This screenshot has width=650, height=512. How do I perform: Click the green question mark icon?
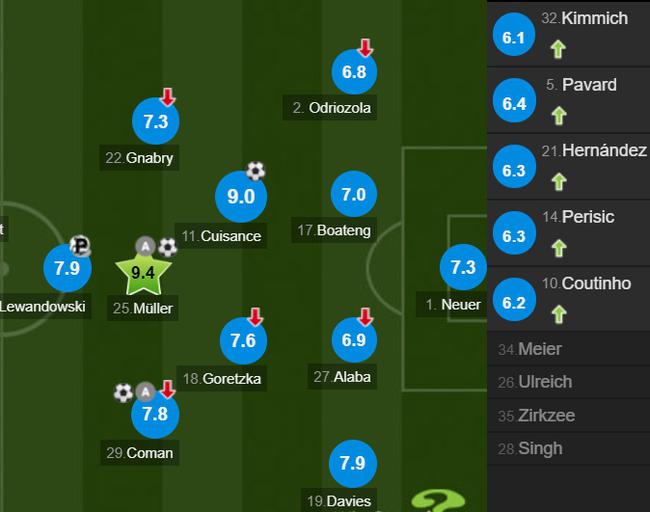(438, 501)
